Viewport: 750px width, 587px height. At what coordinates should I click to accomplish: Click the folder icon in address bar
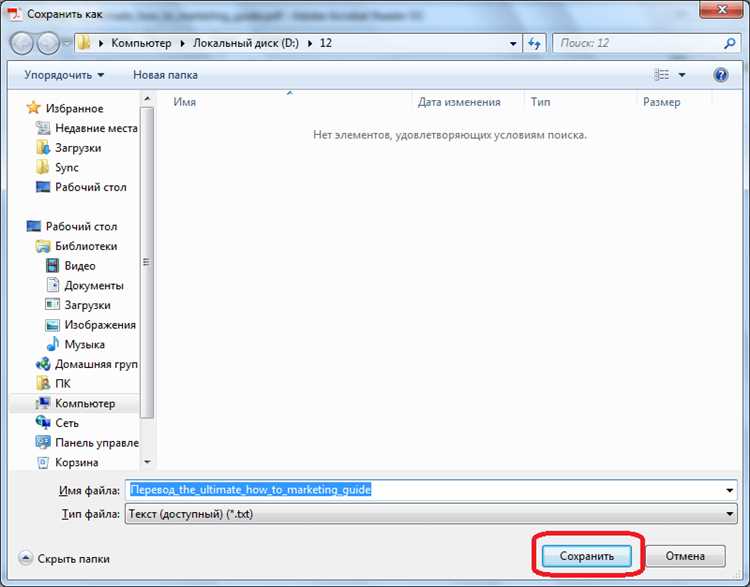tap(84, 43)
